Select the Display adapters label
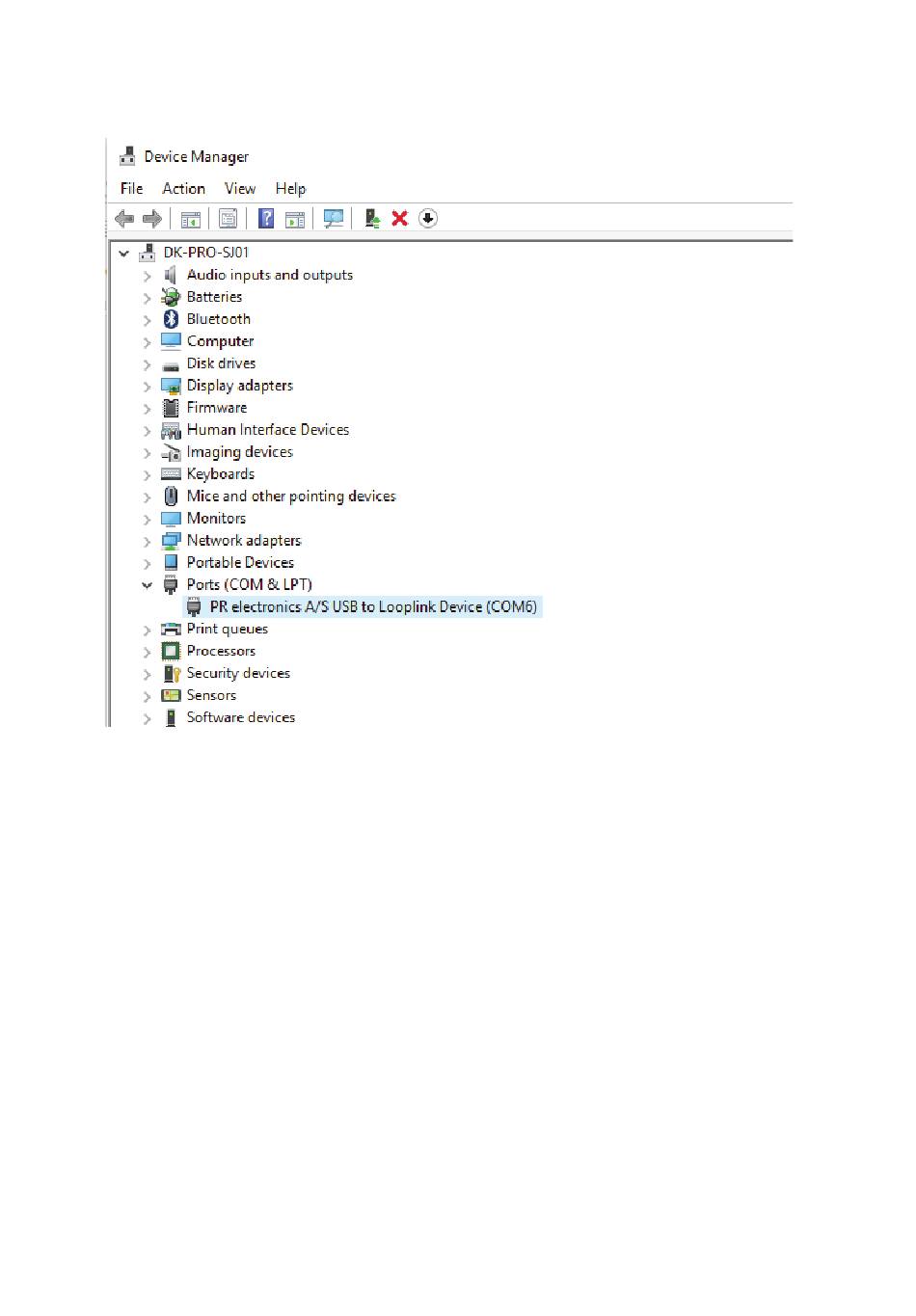Screen dimensions: 916x1316 click(239, 386)
